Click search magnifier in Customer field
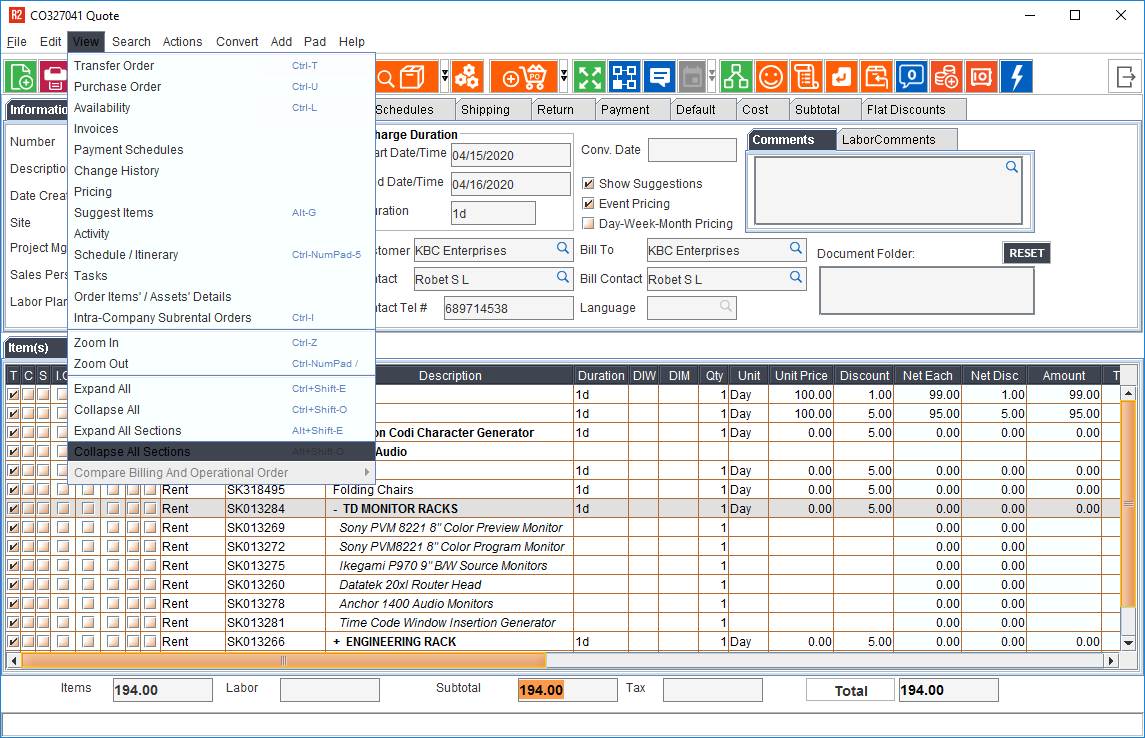 pyautogui.click(x=564, y=249)
